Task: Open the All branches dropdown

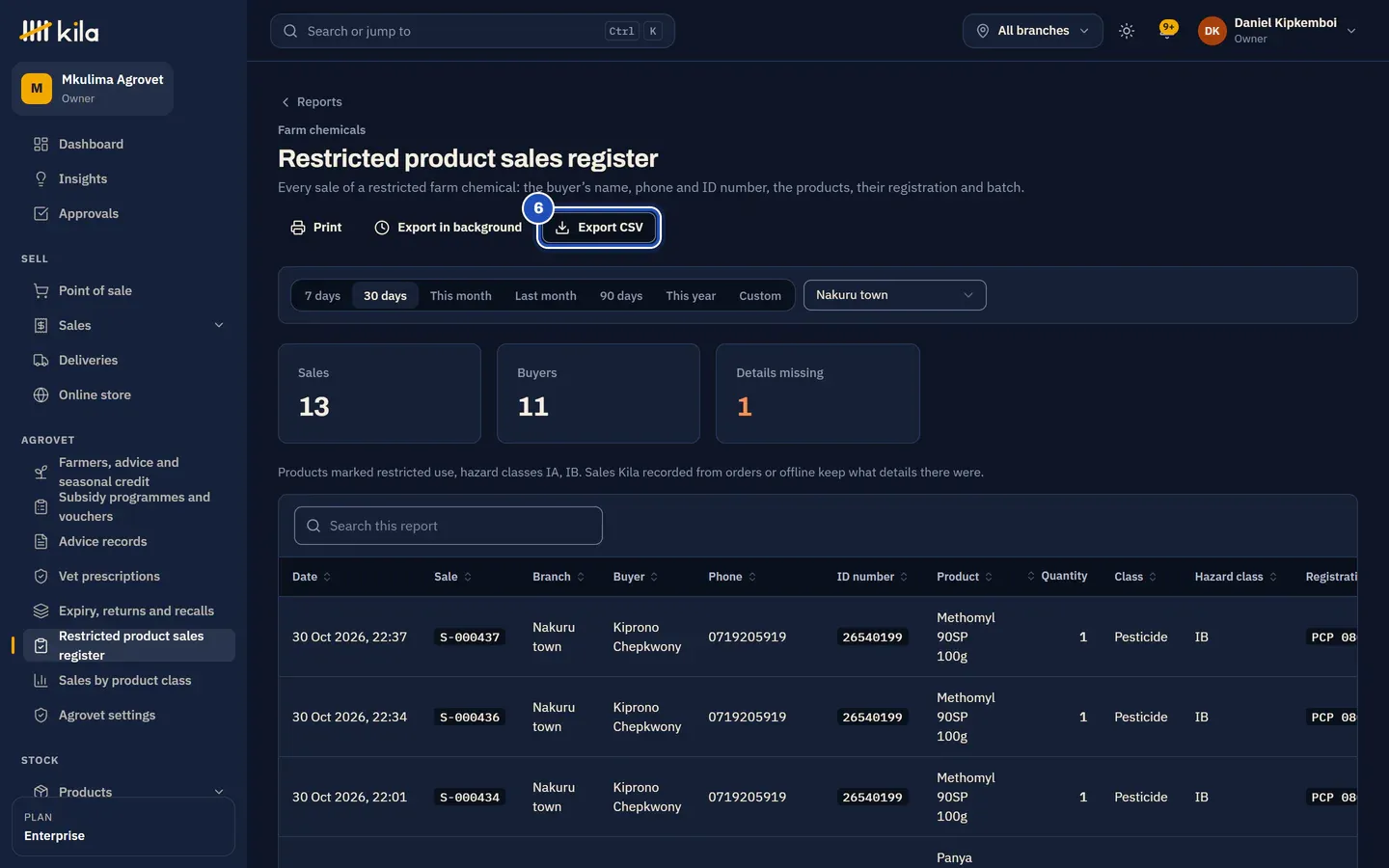Action: pyautogui.click(x=1032, y=31)
